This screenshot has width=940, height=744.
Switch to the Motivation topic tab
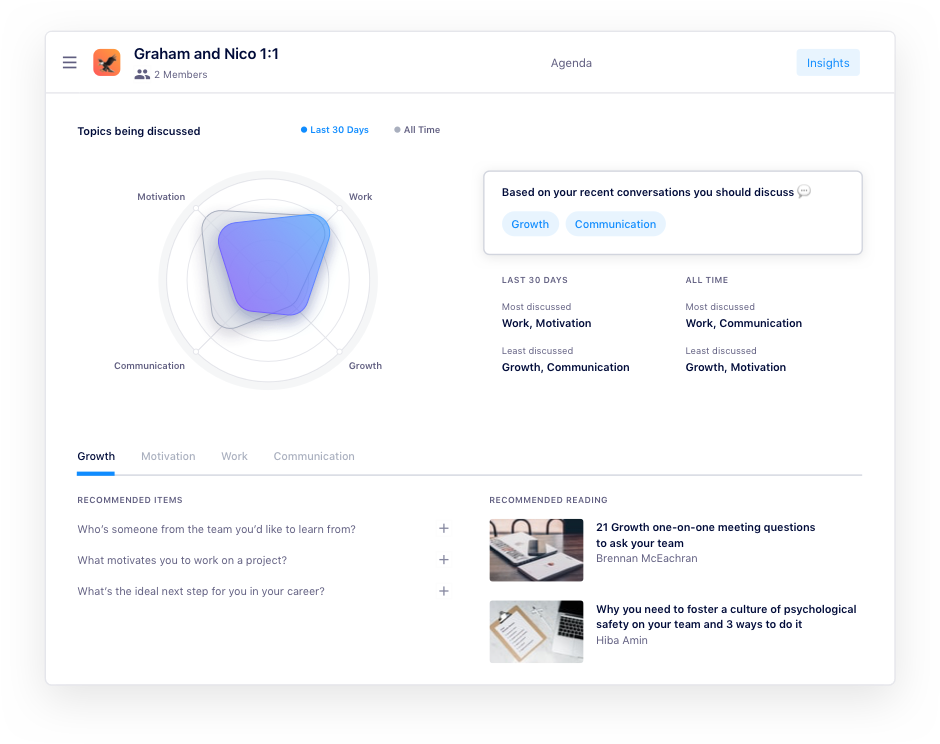click(168, 456)
